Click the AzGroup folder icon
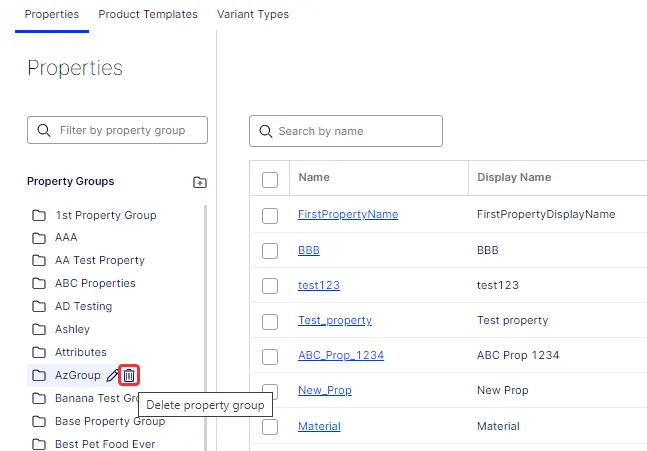 pos(39,375)
